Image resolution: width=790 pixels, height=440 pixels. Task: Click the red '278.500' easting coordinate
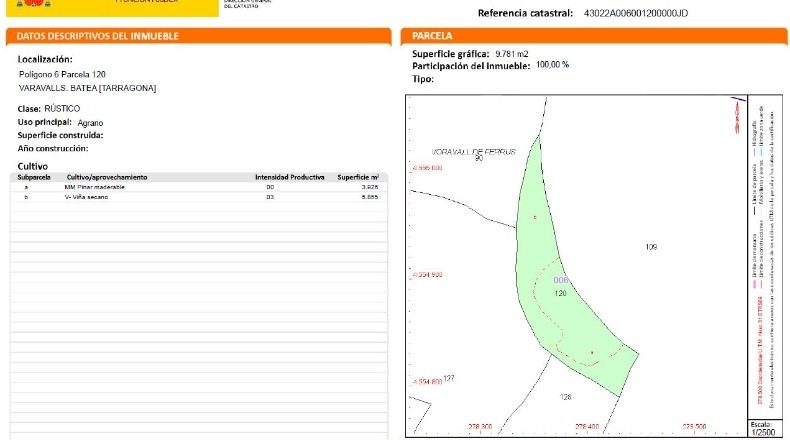click(x=694, y=427)
